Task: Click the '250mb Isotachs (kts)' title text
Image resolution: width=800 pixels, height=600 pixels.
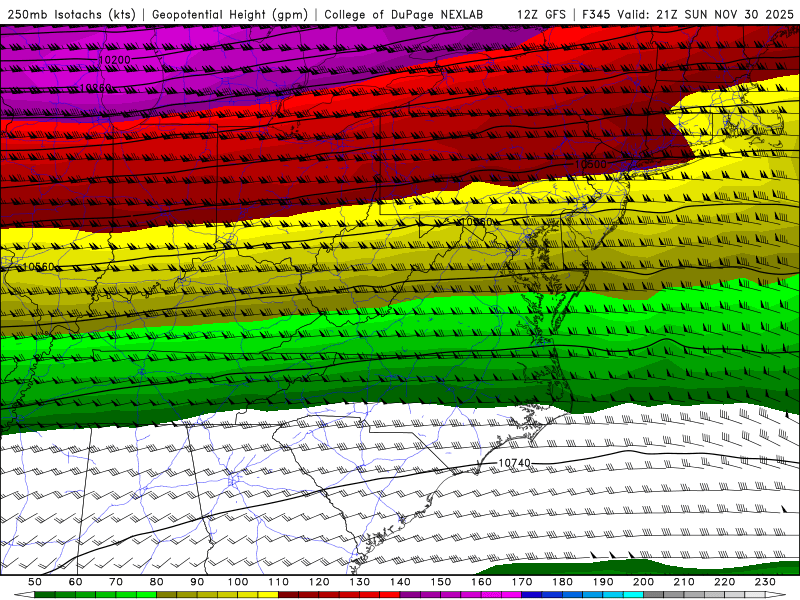Action: click(x=72, y=15)
